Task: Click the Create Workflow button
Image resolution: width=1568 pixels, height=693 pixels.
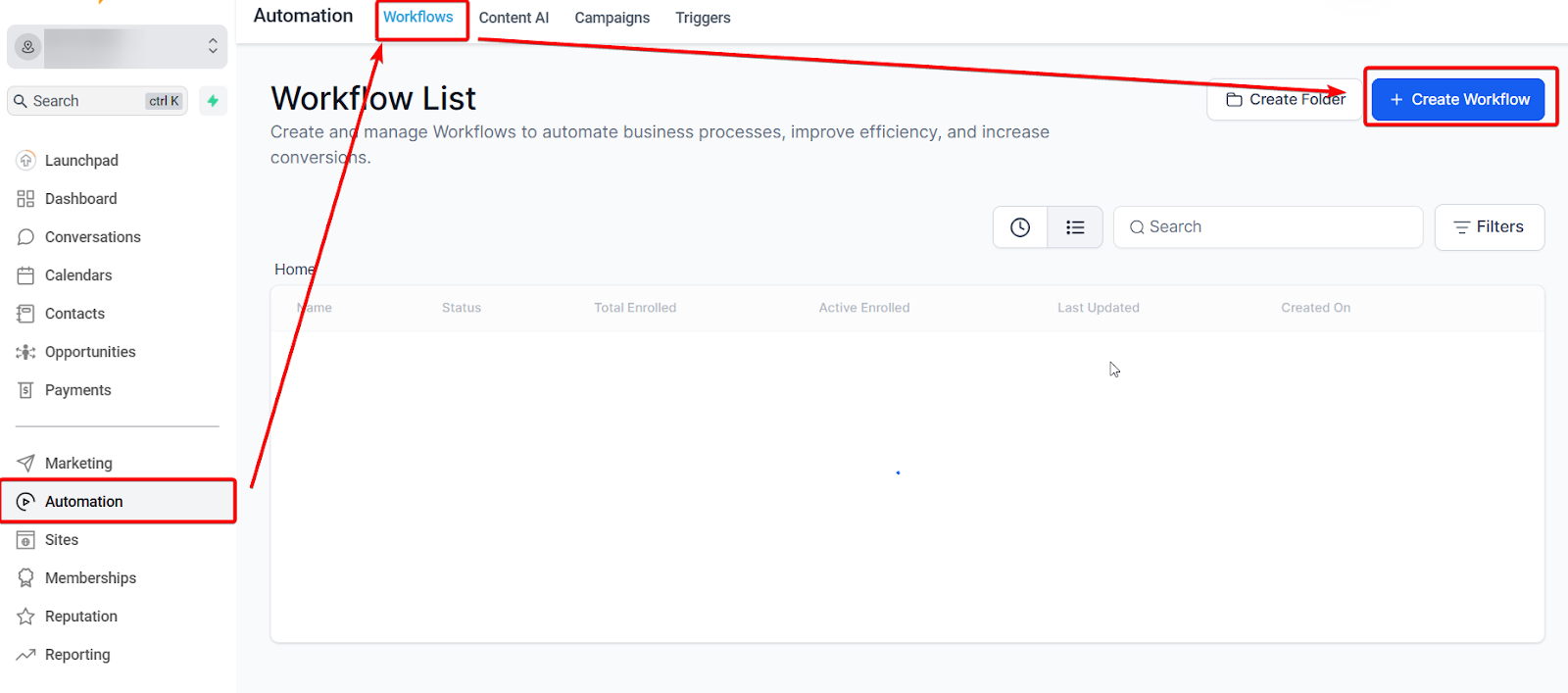Action: point(1458,100)
